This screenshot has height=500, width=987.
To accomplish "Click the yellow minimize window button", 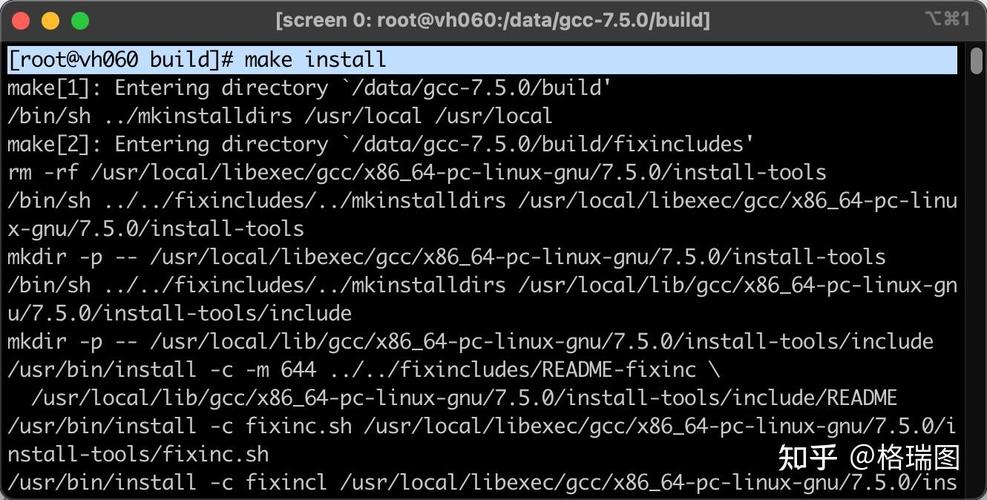I will click(x=50, y=21).
